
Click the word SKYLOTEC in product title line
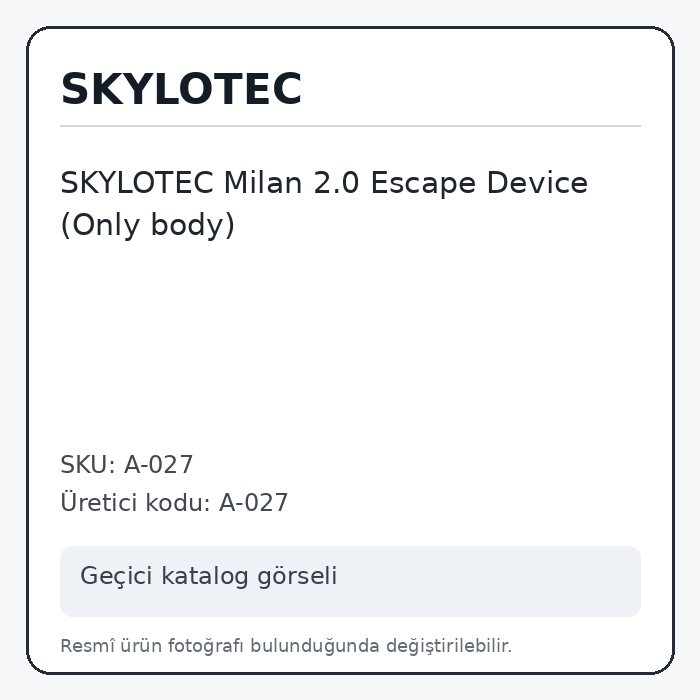pyautogui.click(x=137, y=183)
